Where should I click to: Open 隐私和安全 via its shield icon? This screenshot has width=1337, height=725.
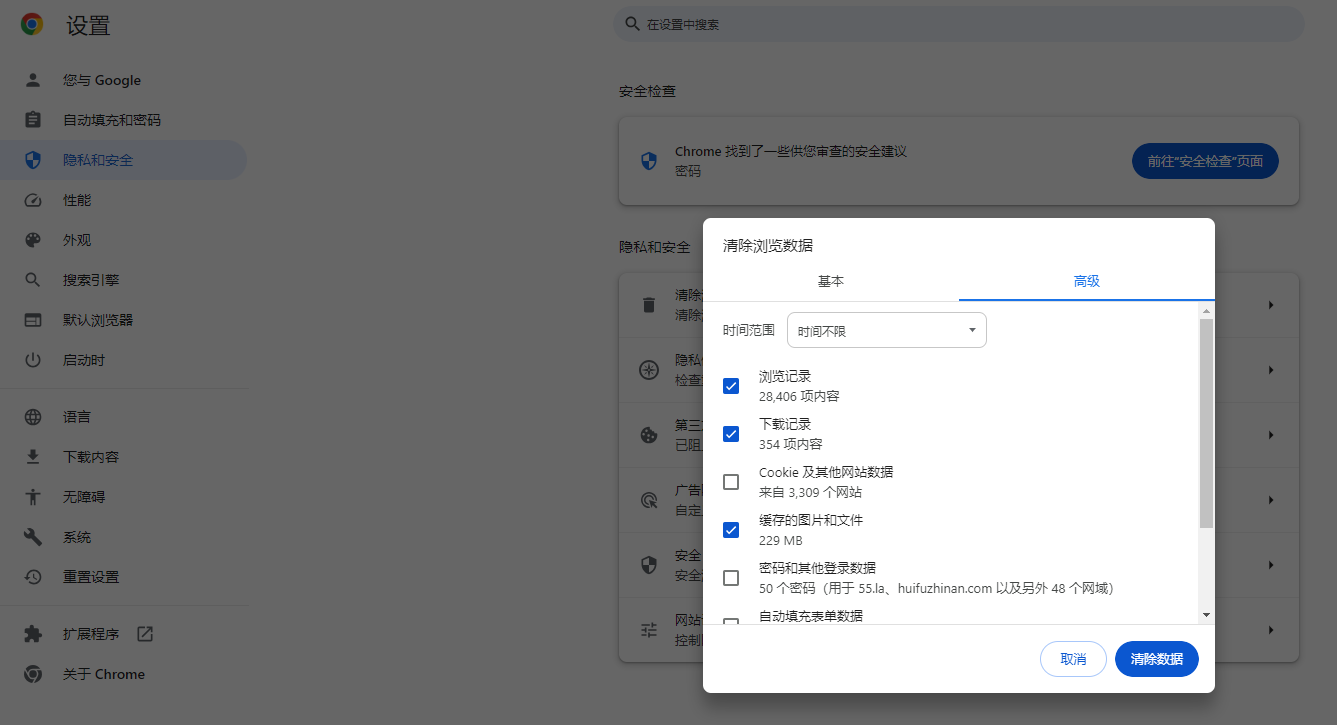click(33, 159)
